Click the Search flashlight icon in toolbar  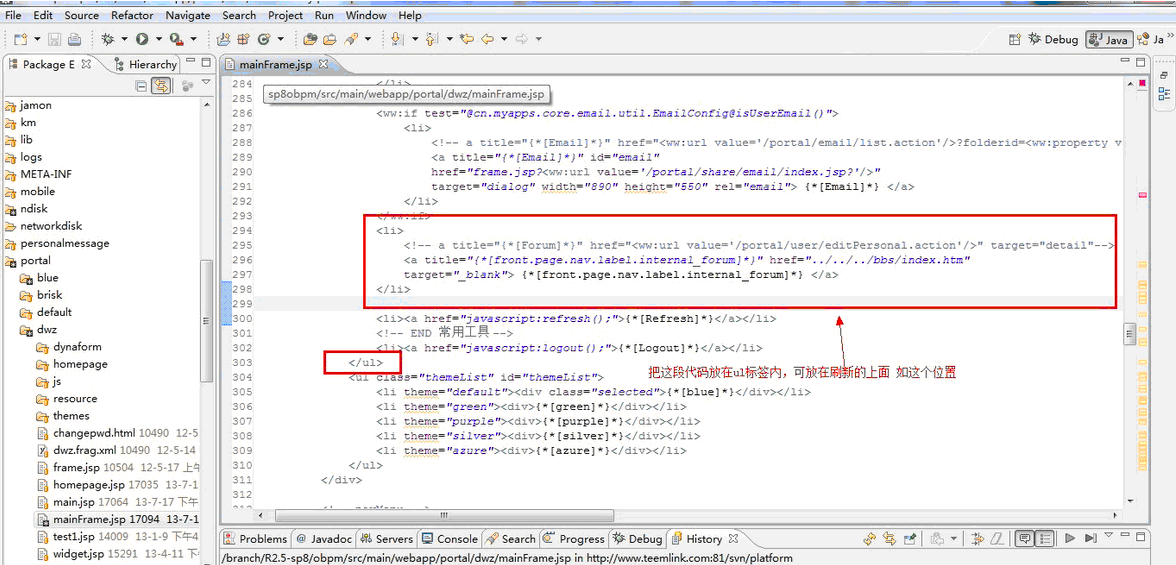pos(351,39)
